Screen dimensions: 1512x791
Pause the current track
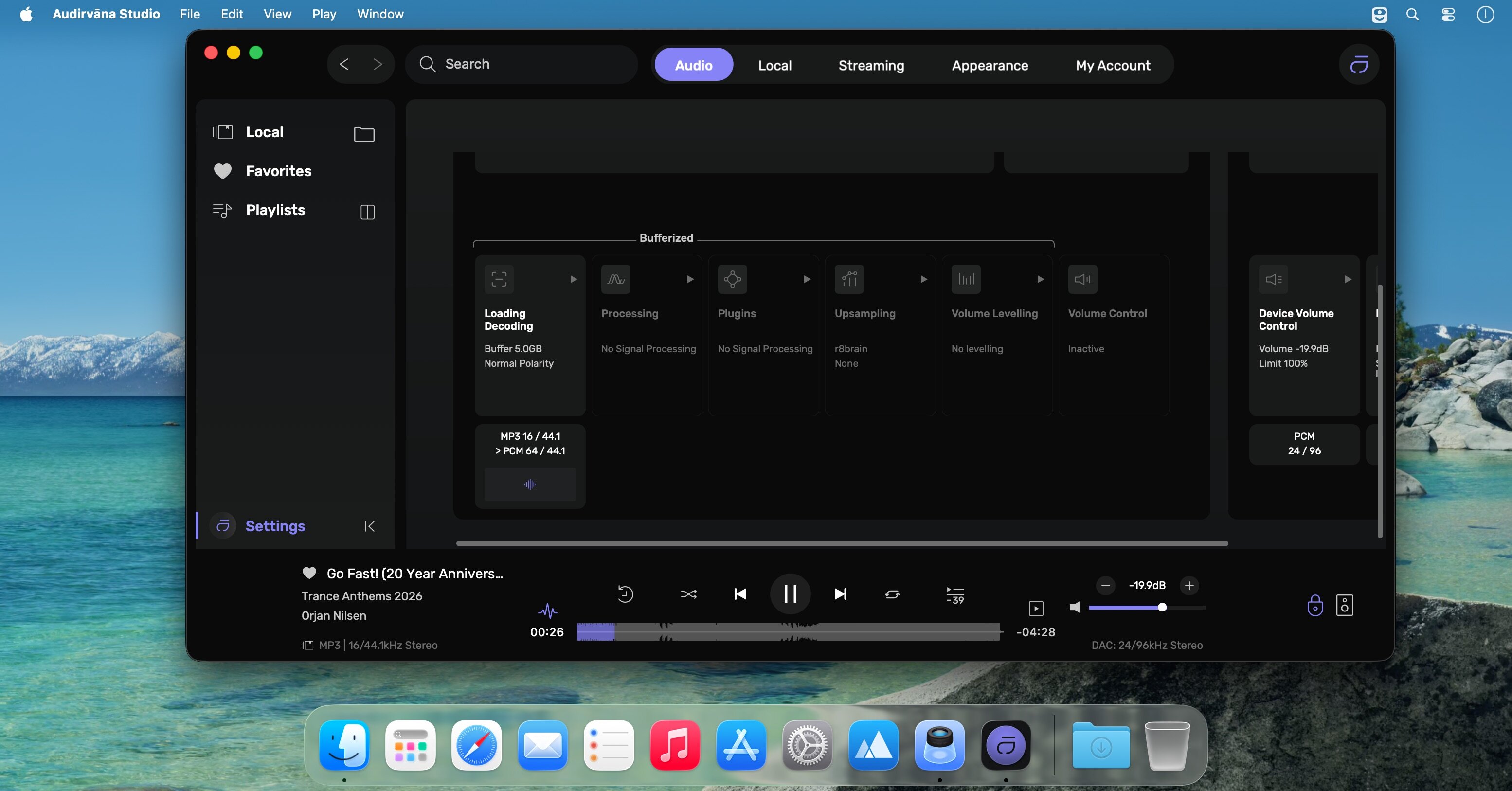point(790,594)
